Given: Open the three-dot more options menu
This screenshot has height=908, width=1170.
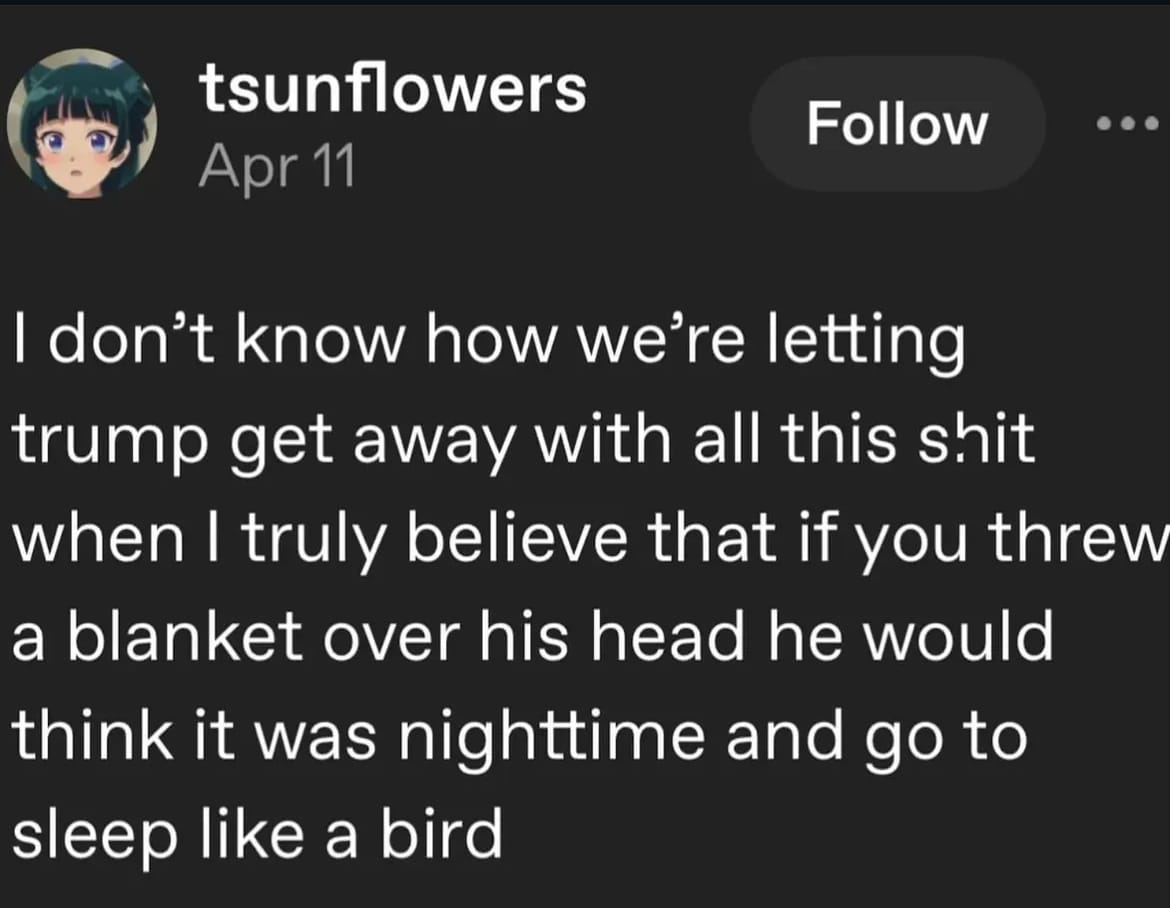Looking at the screenshot, I should [1127, 123].
